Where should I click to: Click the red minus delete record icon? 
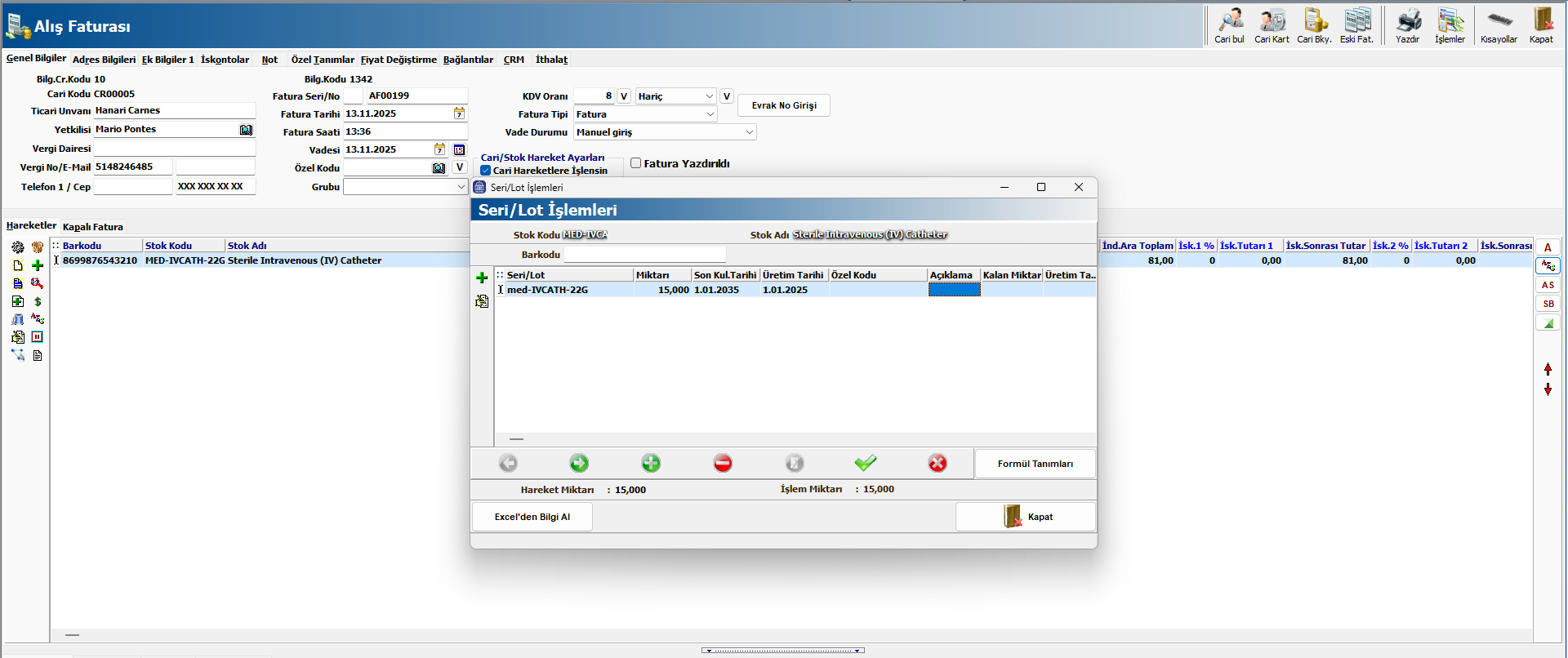pos(723,464)
